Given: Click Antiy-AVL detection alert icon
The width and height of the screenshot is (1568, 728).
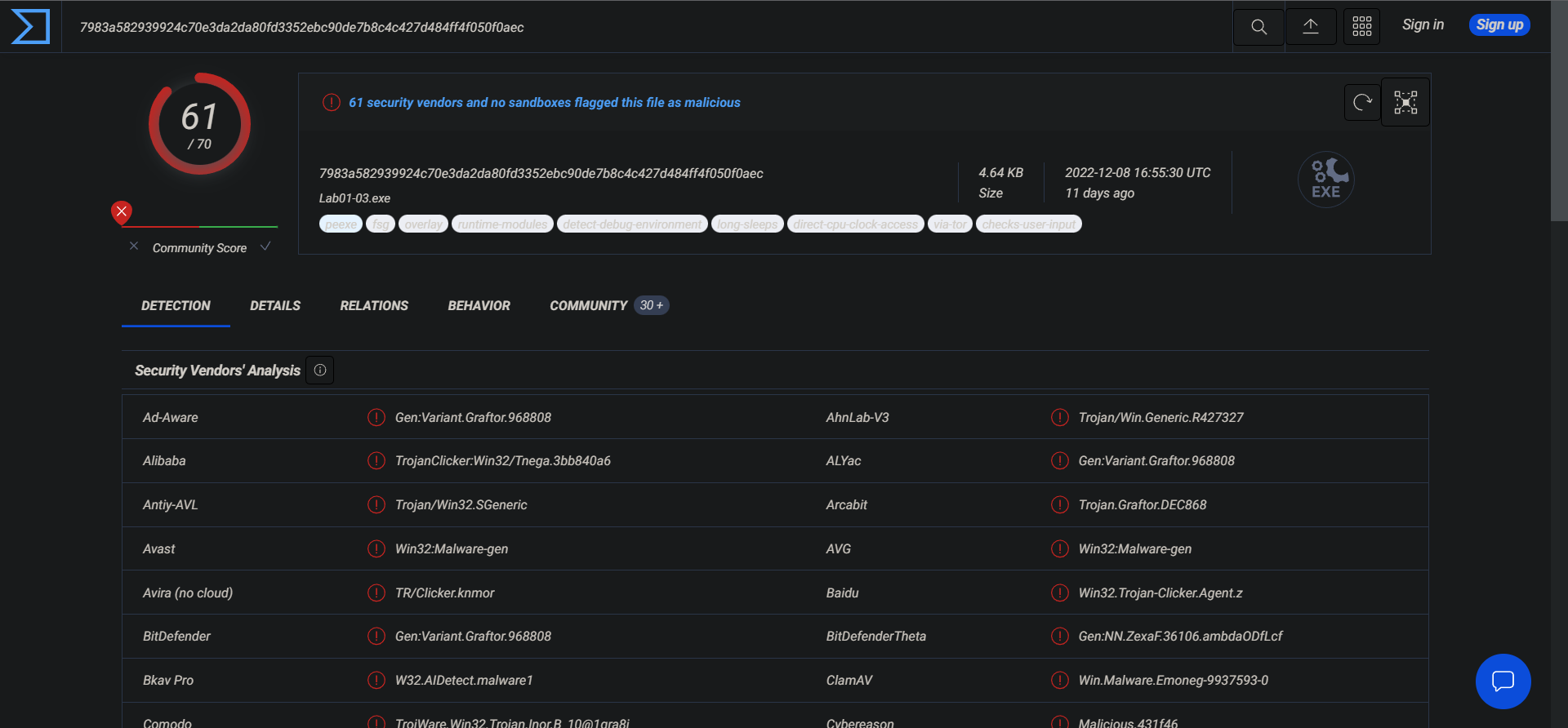Looking at the screenshot, I should point(376,505).
